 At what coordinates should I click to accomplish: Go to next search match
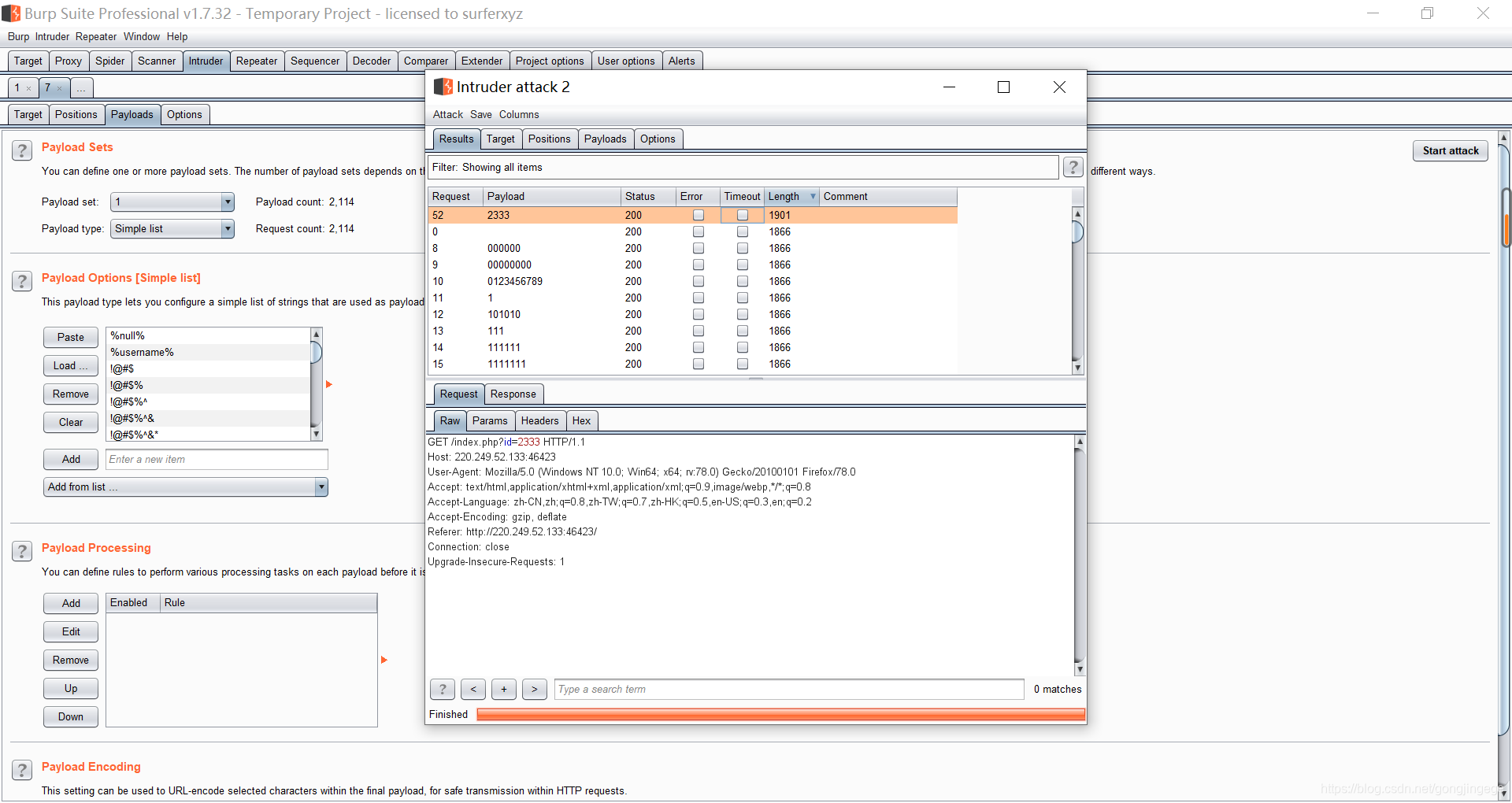[535, 690]
